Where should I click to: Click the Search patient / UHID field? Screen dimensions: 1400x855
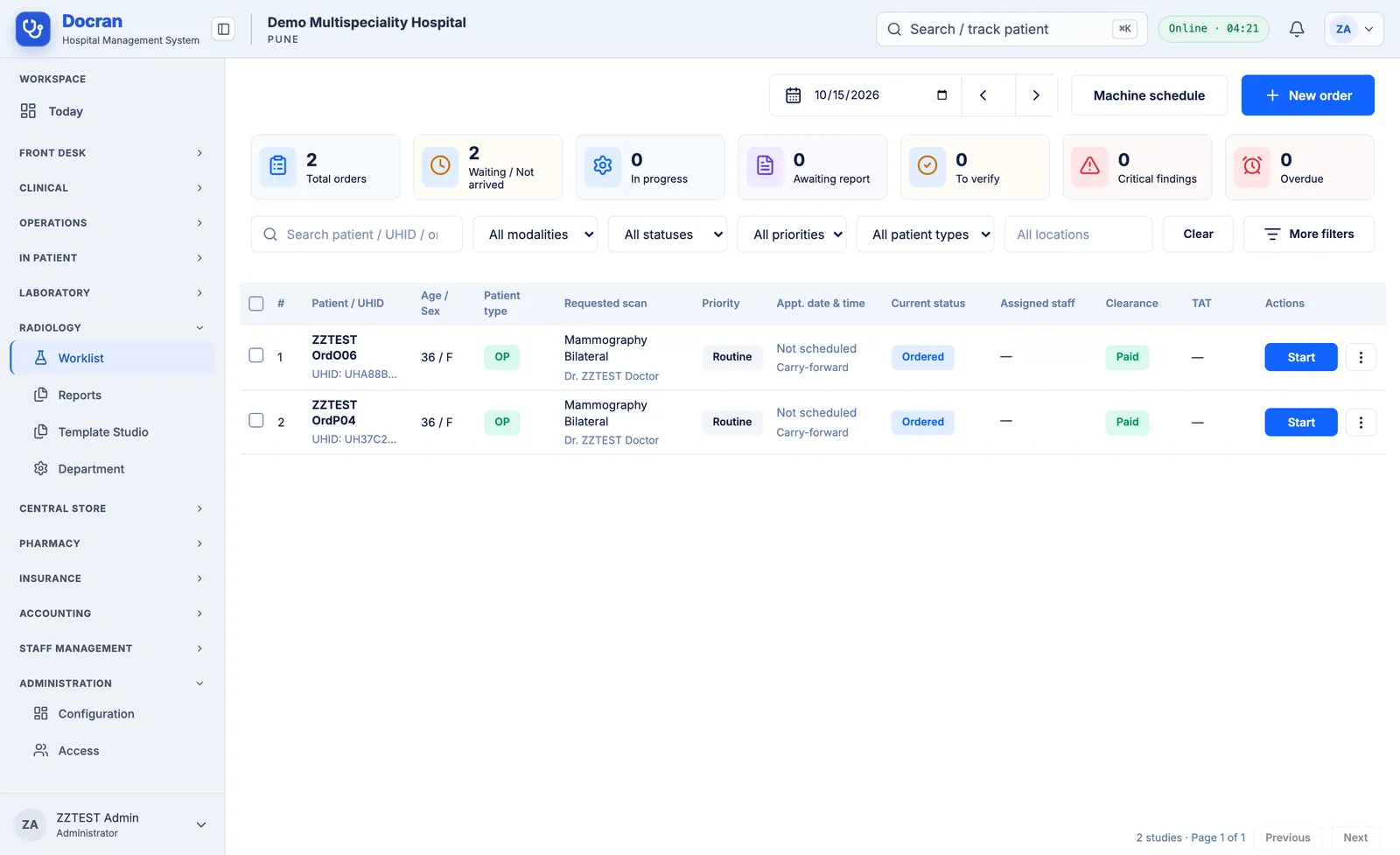357,235
